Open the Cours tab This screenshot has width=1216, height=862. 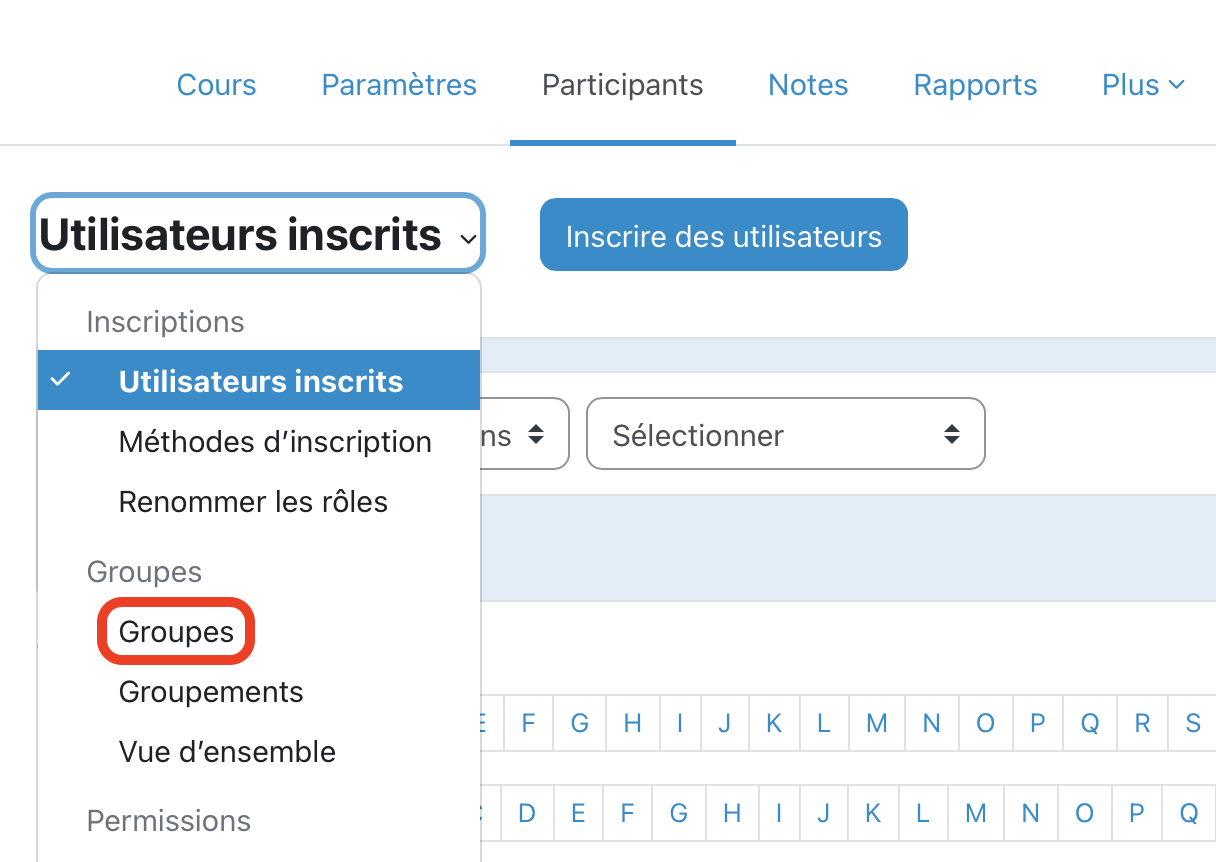216,85
